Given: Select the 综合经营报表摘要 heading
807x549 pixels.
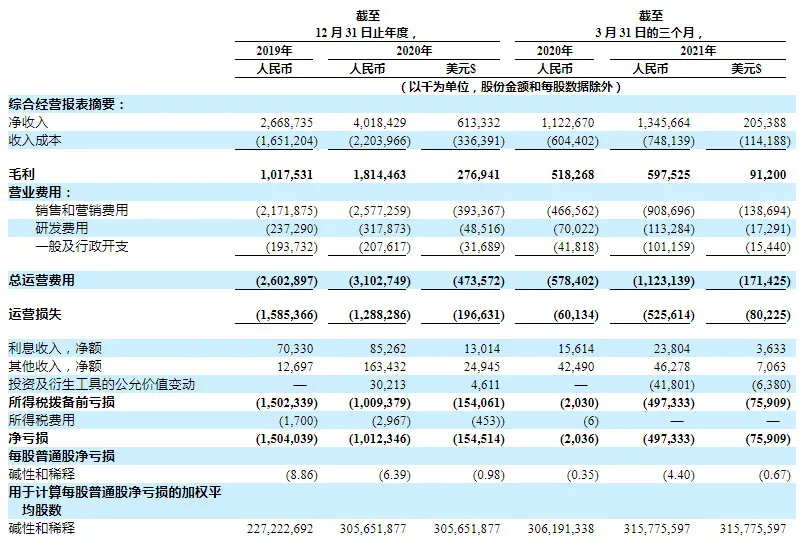Looking at the screenshot, I should point(66,103).
